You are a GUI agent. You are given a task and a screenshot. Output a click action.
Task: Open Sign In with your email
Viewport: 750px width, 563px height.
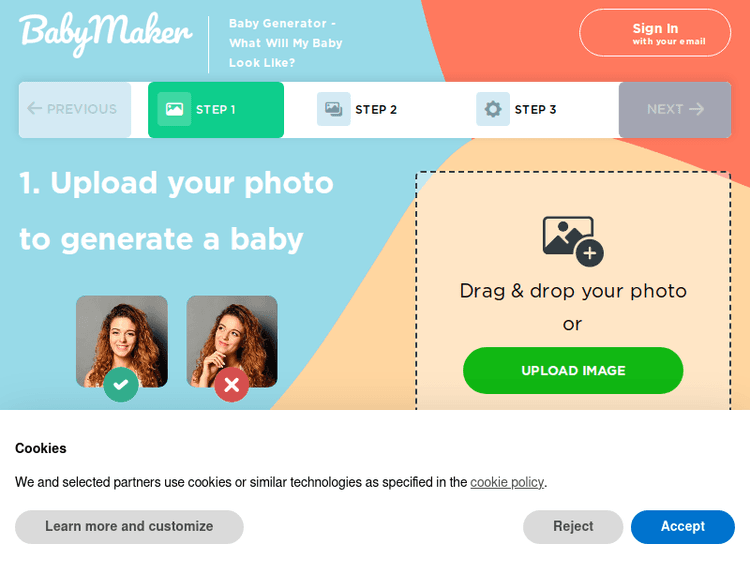point(655,33)
